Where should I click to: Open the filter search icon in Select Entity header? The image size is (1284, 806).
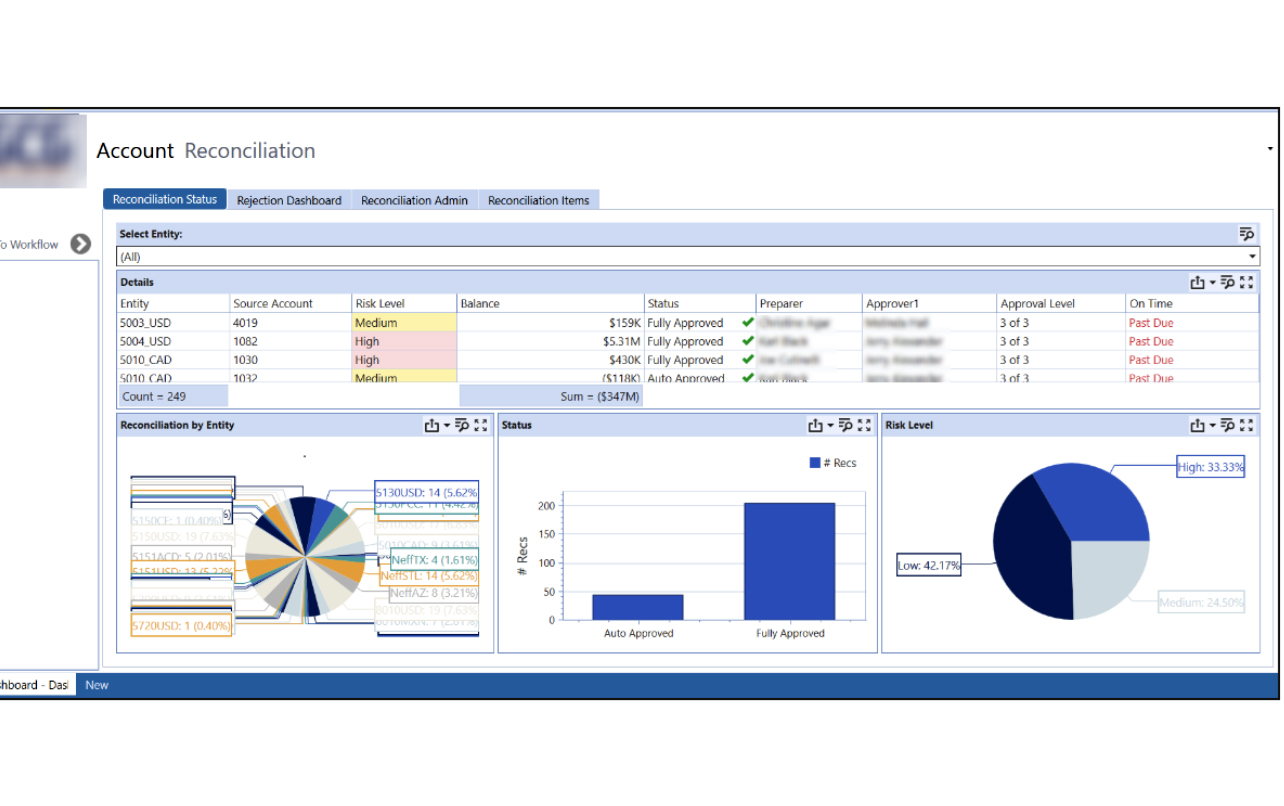[1246, 234]
